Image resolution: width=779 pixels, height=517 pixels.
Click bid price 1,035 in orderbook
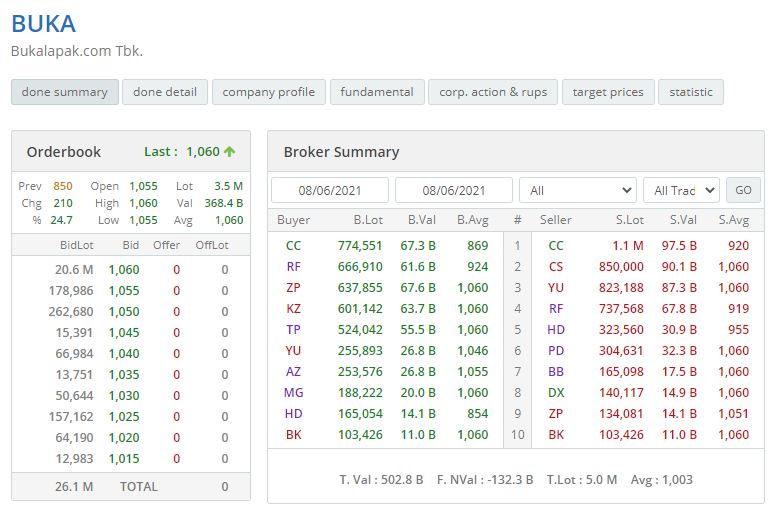(x=124, y=374)
